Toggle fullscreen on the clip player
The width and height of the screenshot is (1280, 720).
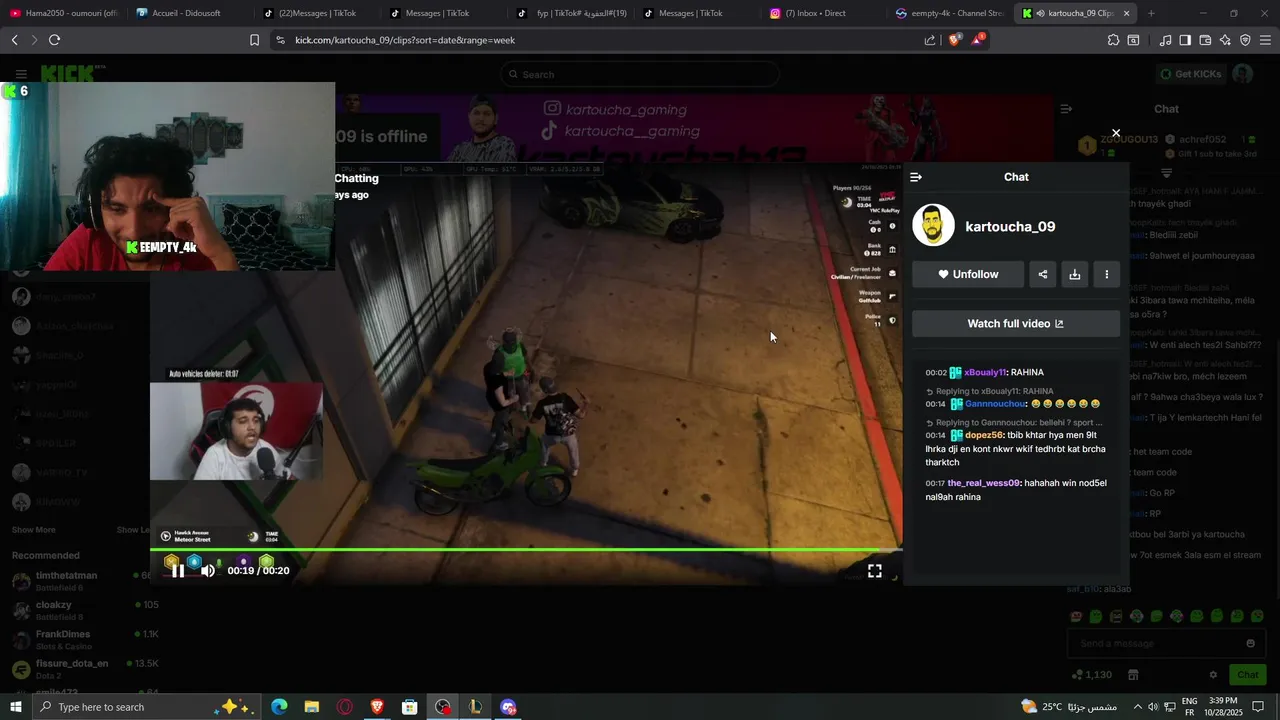tap(875, 571)
